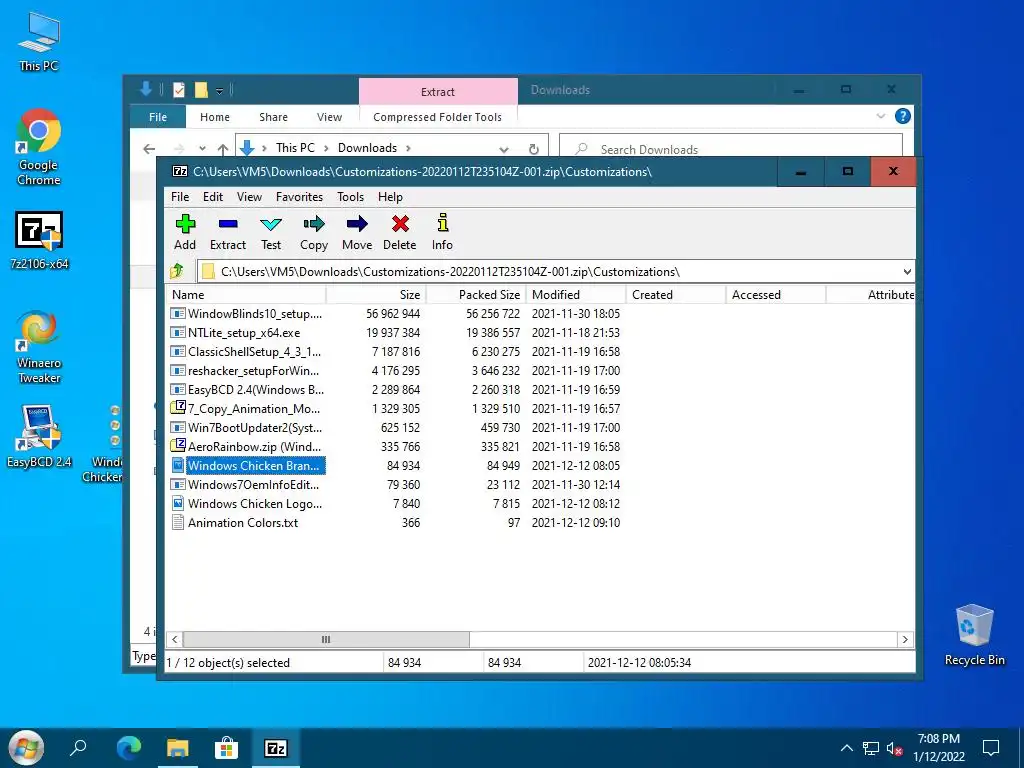
Task: Open Explorer's View ribbon tab
Action: pos(329,117)
